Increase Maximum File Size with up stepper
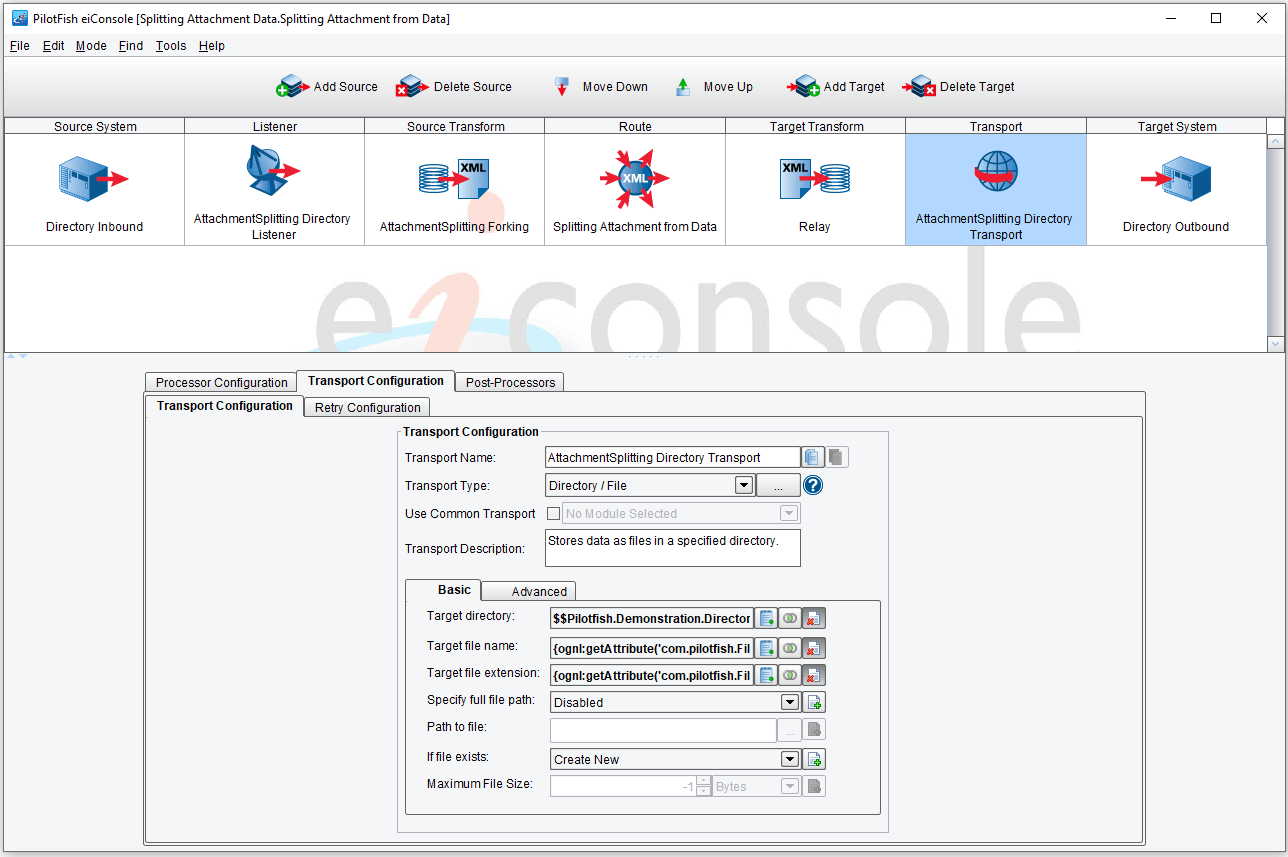 click(x=704, y=781)
